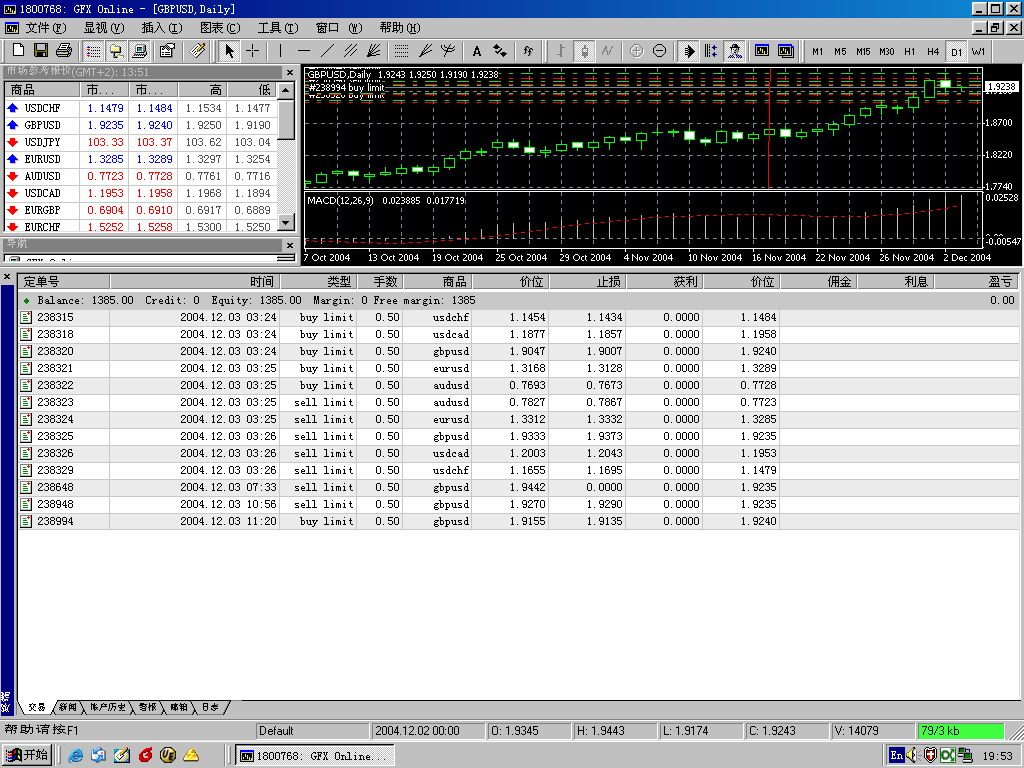The height and width of the screenshot is (768, 1024).
Task: Click the 开始 Start button
Action: click(x=28, y=755)
